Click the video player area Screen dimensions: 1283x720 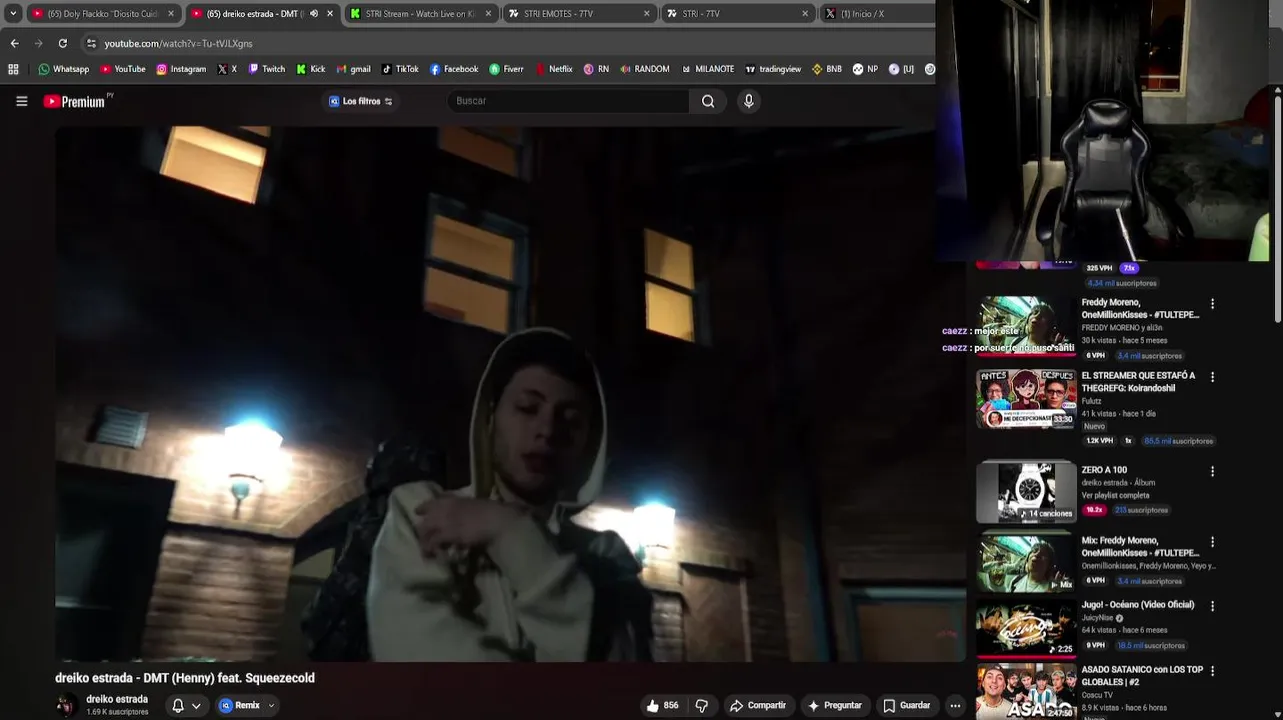pyautogui.click(x=510, y=393)
